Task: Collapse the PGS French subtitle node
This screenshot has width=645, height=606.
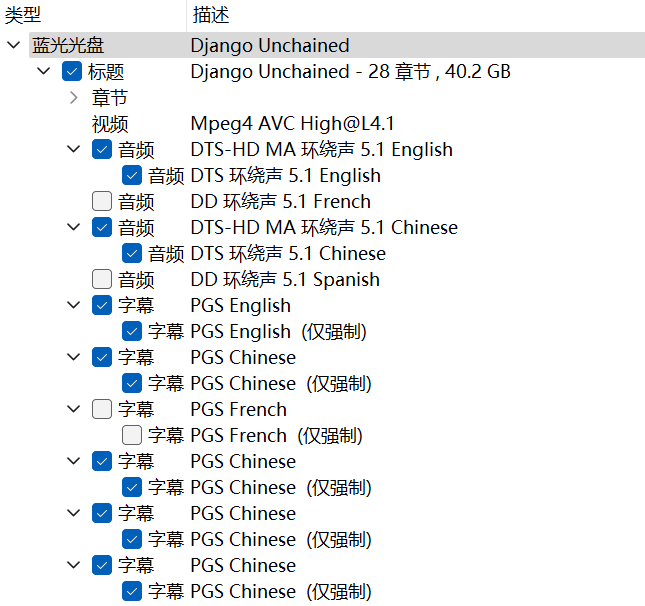Action: pyautogui.click(x=74, y=409)
